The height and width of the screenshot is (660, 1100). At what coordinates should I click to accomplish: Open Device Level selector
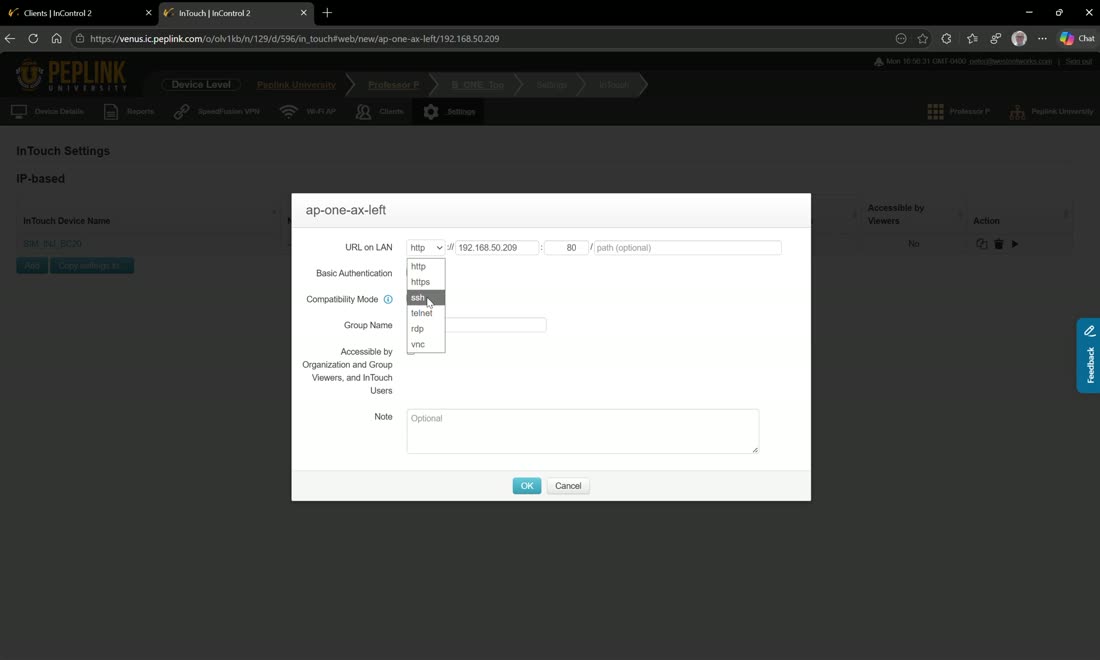[201, 84]
